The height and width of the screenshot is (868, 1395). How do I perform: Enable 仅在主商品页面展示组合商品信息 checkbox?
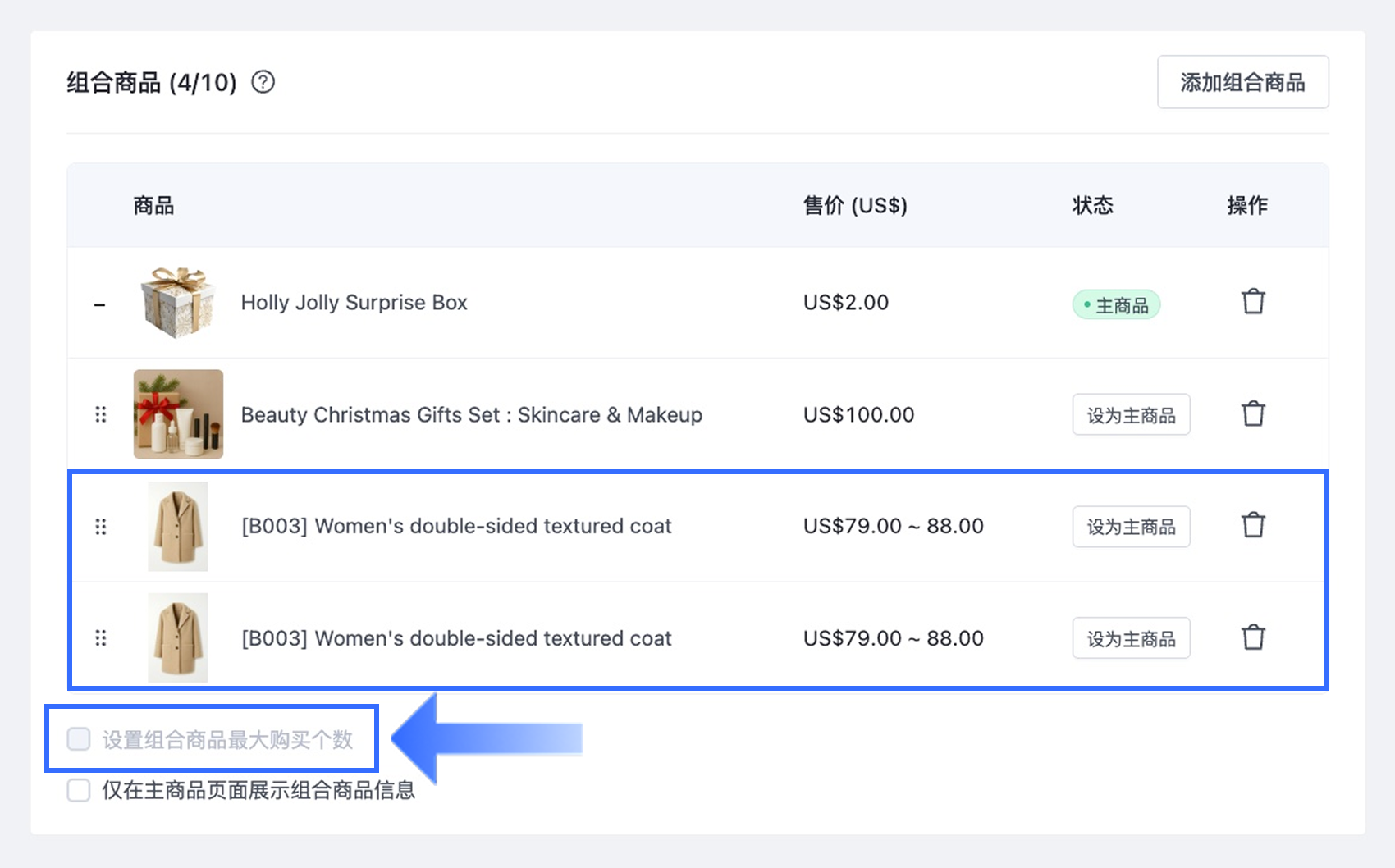[79, 790]
